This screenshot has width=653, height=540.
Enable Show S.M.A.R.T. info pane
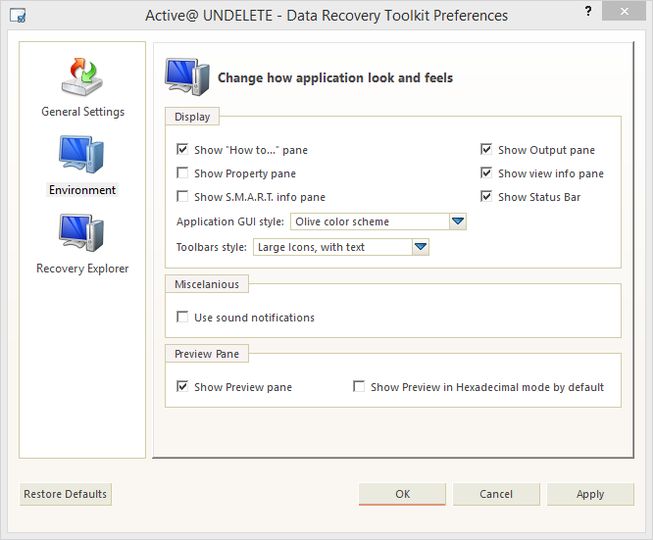[182, 196]
